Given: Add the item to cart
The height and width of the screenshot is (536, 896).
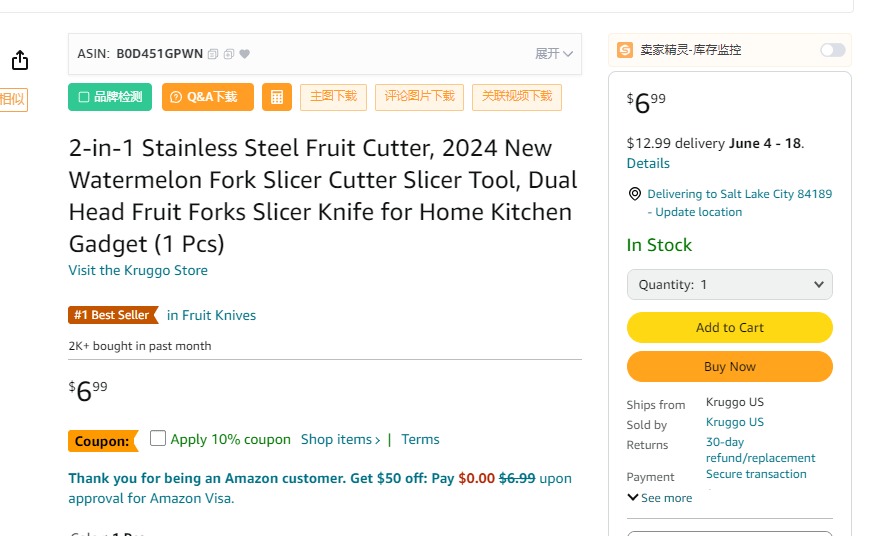Looking at the screenshot, I should 730,327.
